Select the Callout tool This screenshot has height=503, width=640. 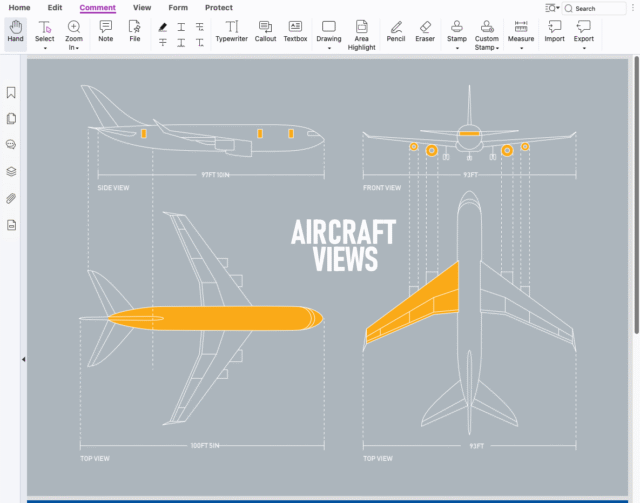pyautogui.click(x=265, y=32)
